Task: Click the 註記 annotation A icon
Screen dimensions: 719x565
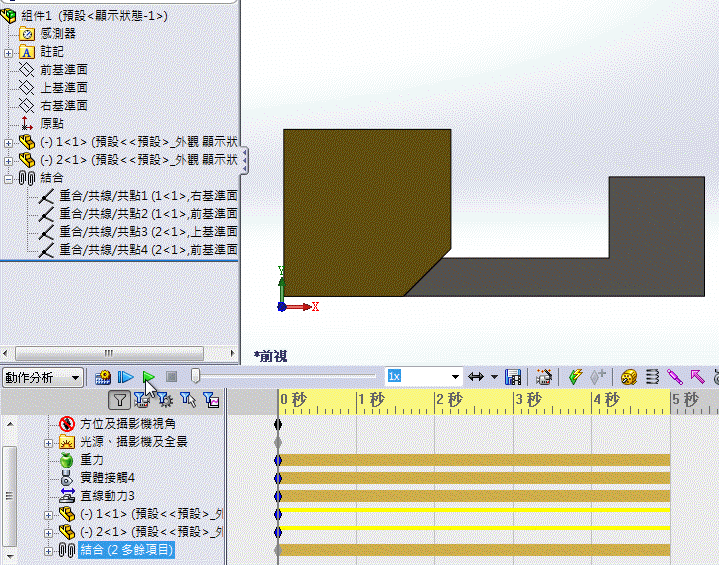Action: point(27,52)
